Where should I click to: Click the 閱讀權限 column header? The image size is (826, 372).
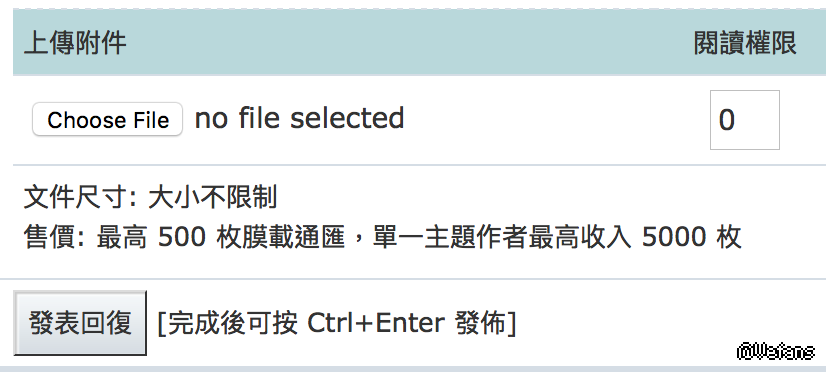(744, 43)
